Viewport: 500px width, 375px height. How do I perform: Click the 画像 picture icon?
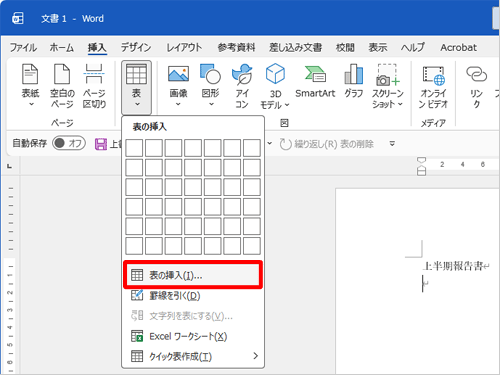tap(178, 74)
